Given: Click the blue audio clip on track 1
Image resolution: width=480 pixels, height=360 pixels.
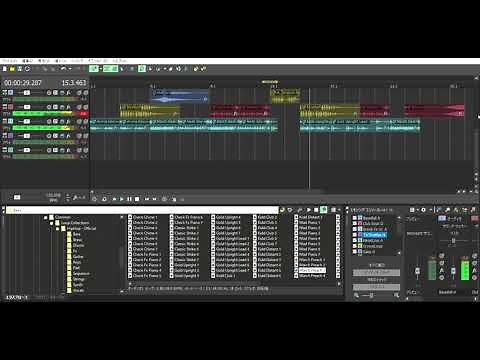Looking at the screenshot, I should click(180, 96).
